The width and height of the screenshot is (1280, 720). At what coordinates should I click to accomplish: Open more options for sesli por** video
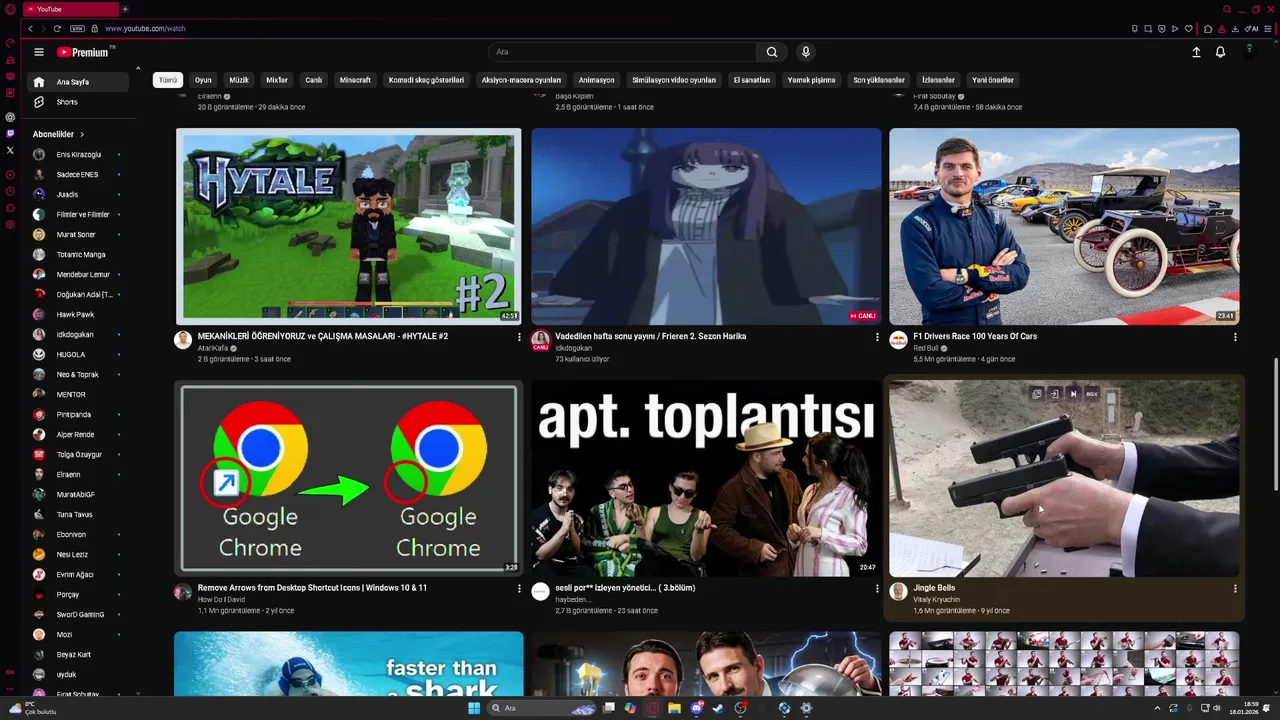[877, 589]
